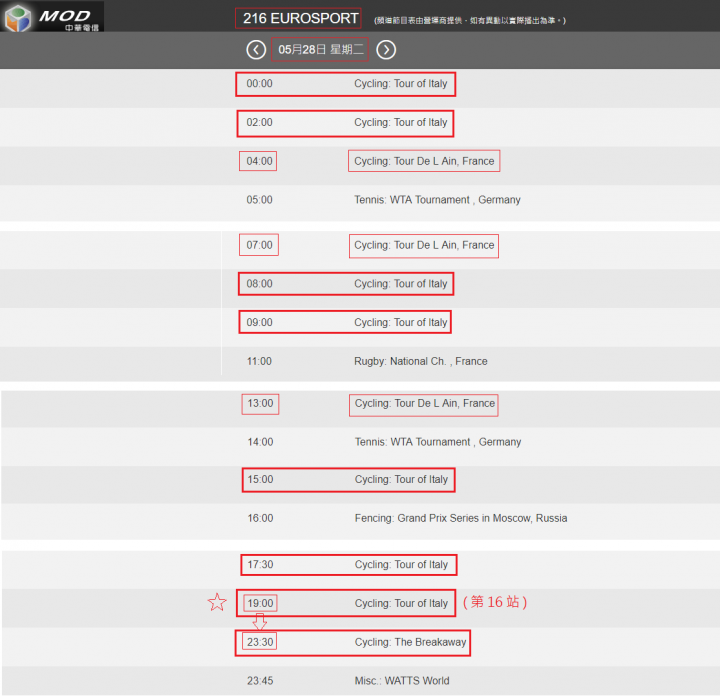Viewport: 720px width, 696px height.
Task: Click the 09:00 time entry
Action: (259, 322)
